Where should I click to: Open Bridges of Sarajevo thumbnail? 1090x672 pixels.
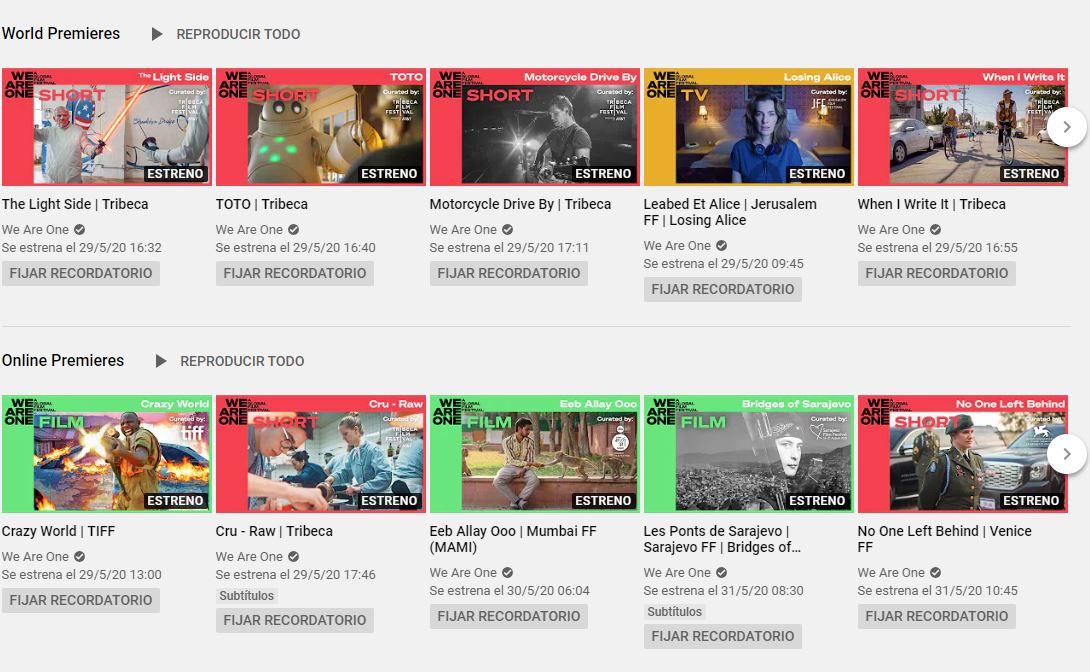749,454
